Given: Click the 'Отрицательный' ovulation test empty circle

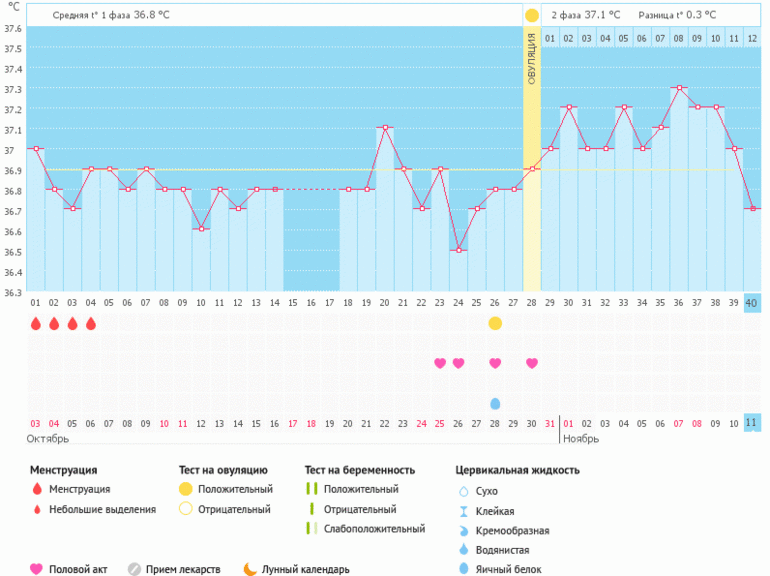Looking at the screenshot, I should [186, 509].
